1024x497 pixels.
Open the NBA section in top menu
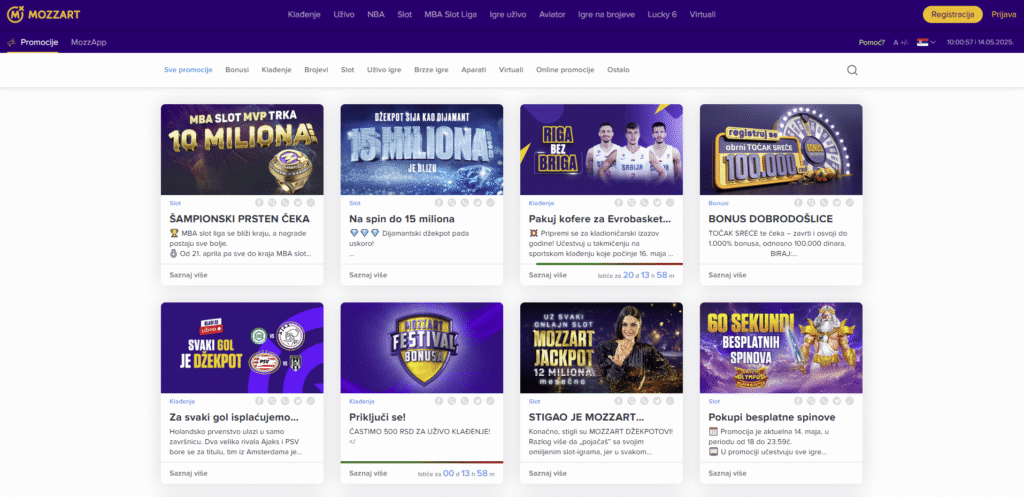coord(376,14)
